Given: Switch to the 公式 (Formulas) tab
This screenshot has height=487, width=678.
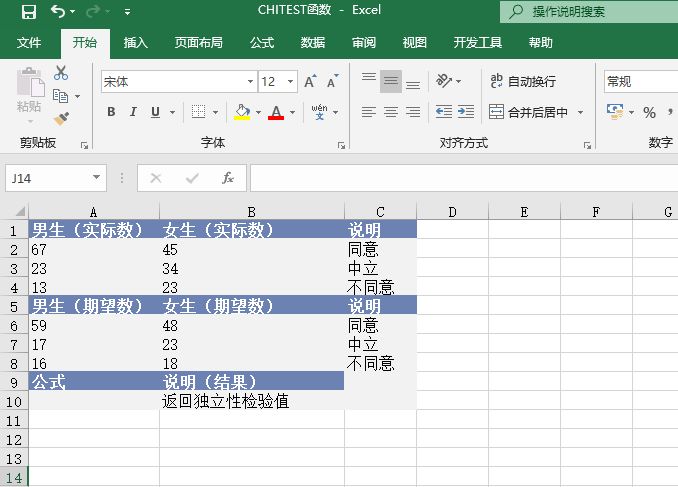Looking at the screenshot, I should point(262,43).
